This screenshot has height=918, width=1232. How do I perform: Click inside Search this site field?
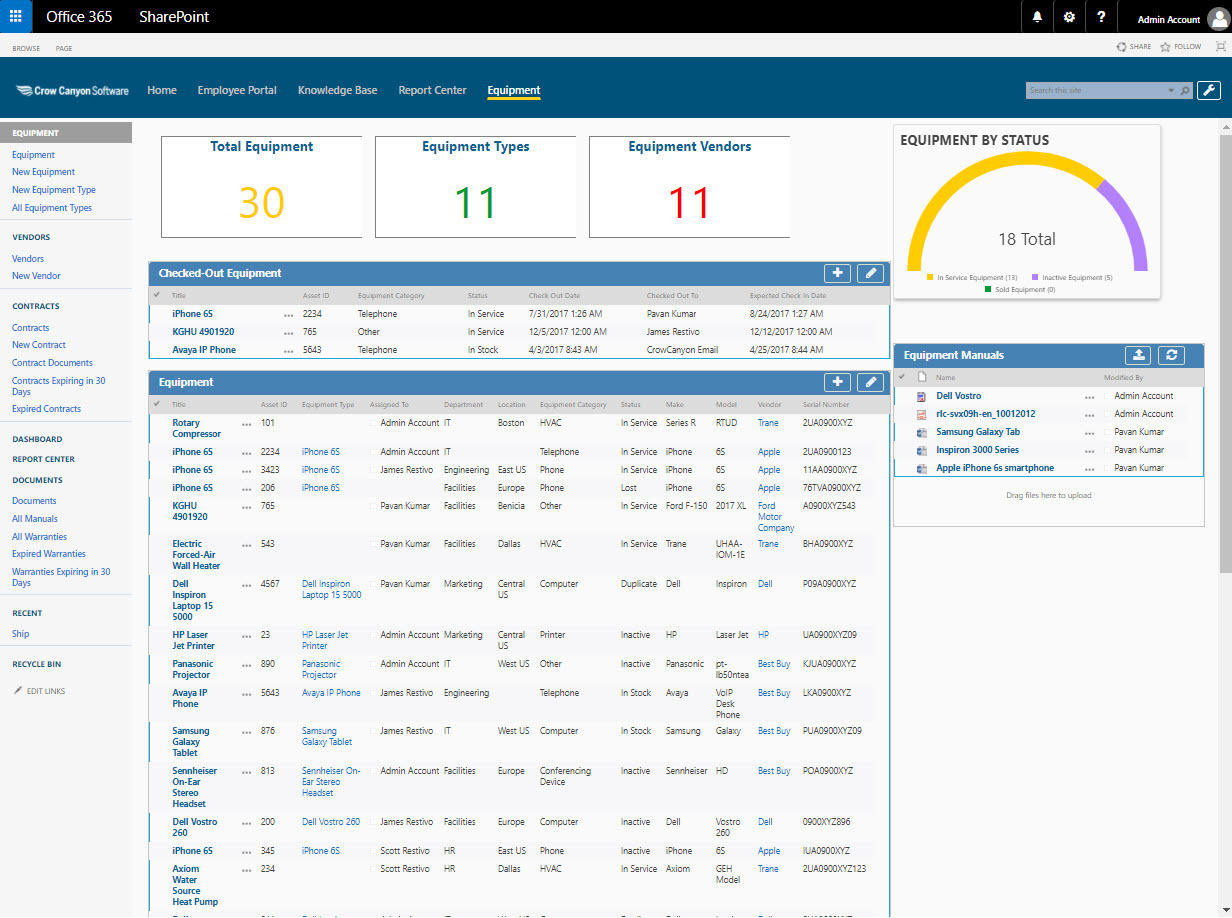click(1095, 90)
